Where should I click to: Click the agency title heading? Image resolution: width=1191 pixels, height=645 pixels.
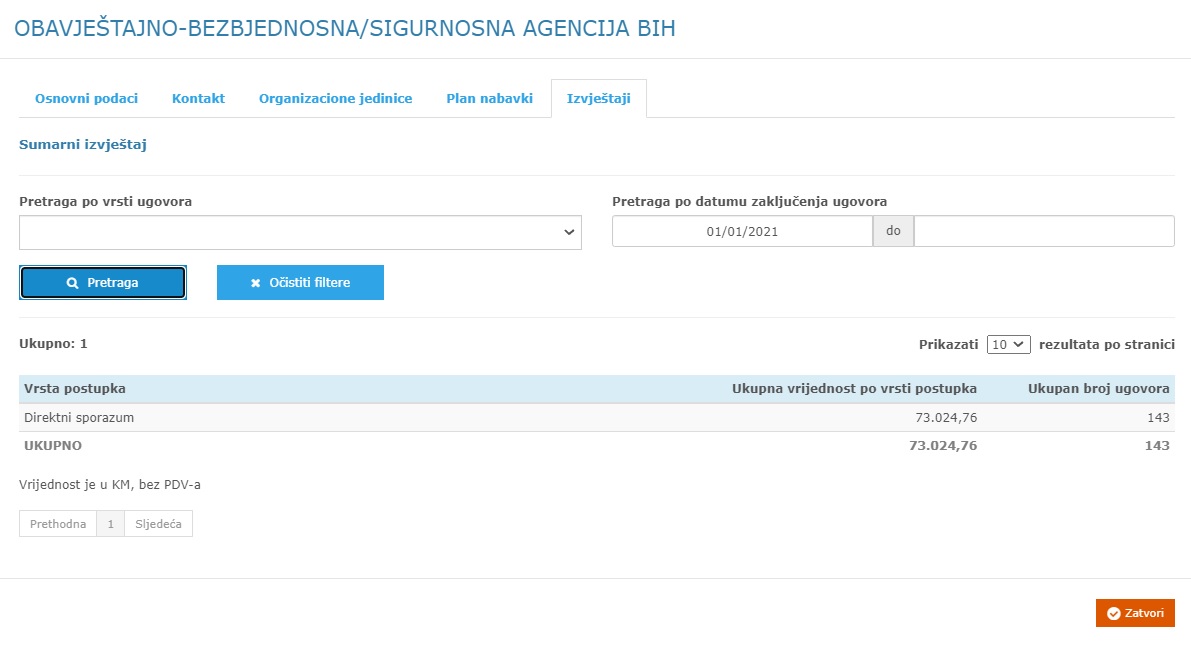[345, 28]
